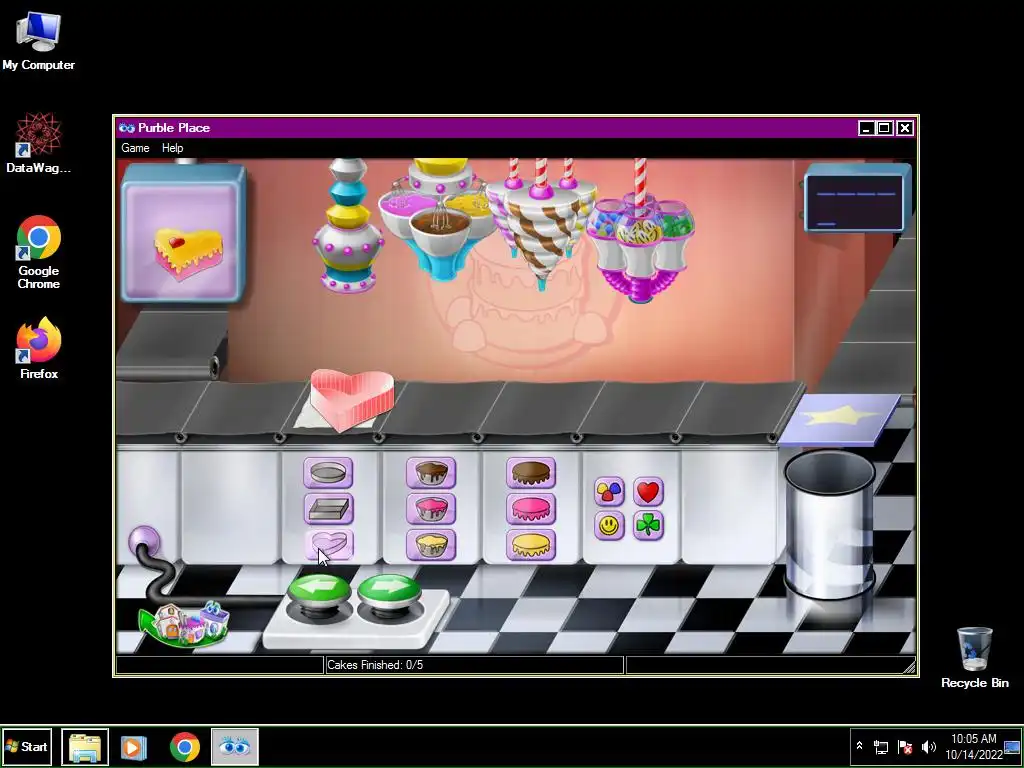Image resolution: width=1024 pixels, height=768 pixels.
Task: Select the square cake pan button
Action: click(x=328, y=509)
